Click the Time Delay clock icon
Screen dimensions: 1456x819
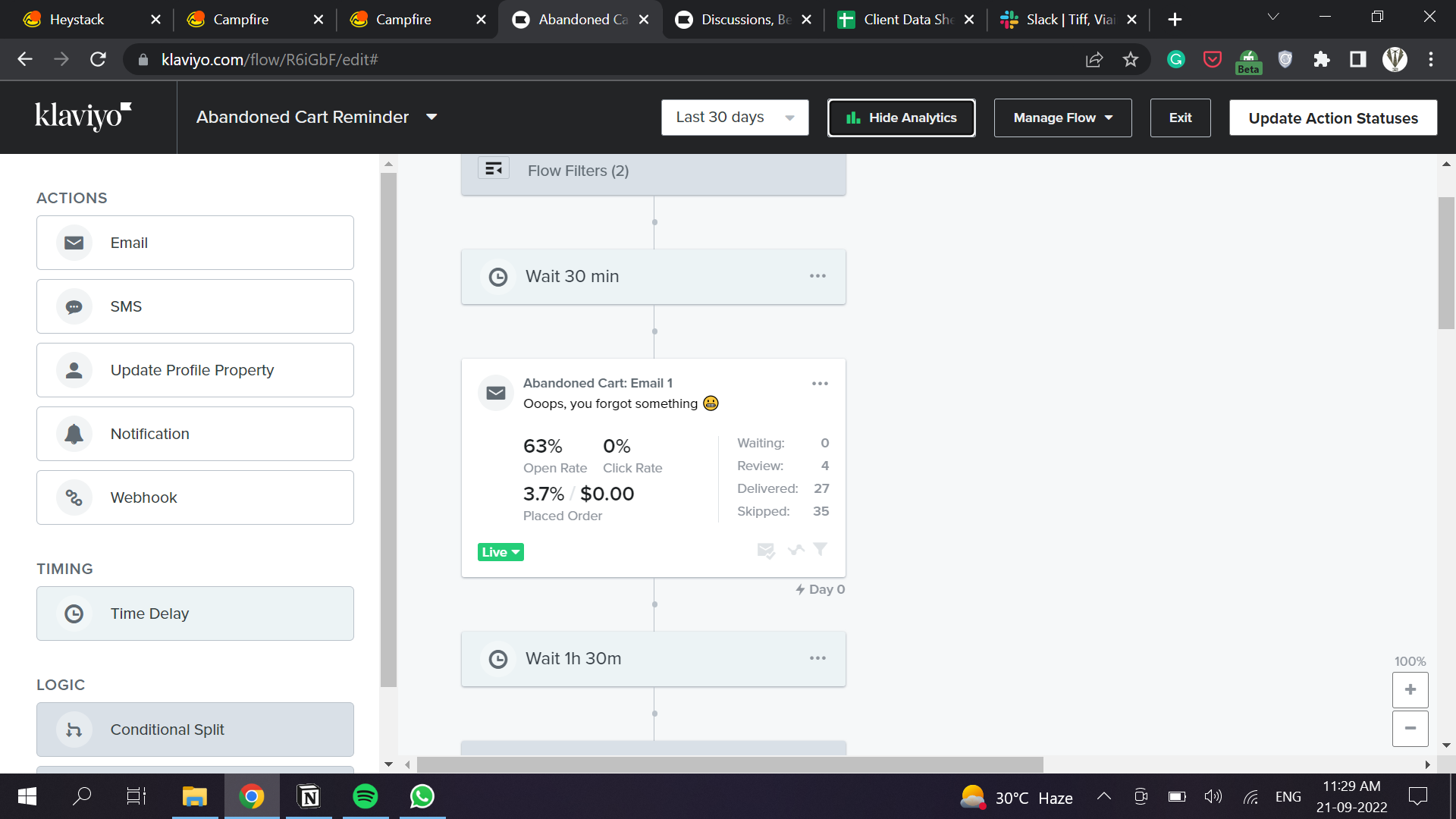click(x=74, y=613)
